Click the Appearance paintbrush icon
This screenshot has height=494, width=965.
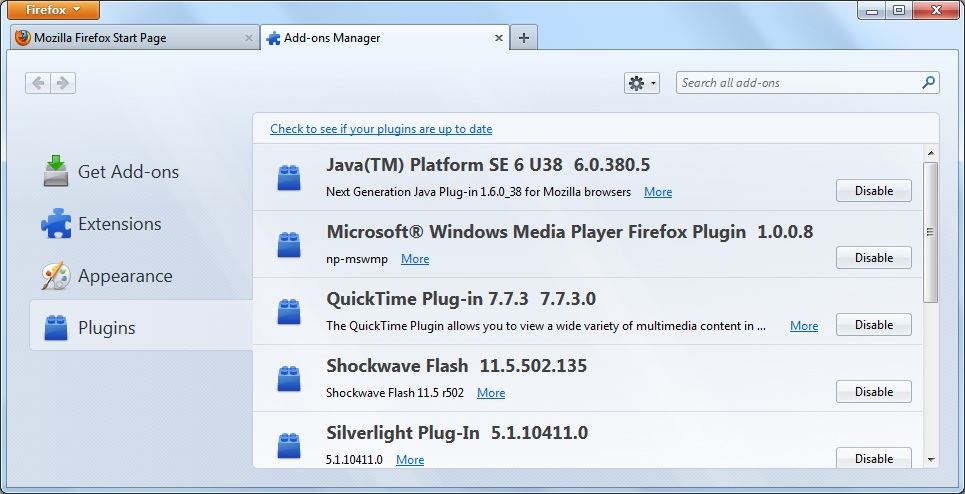tap(56, 276)
